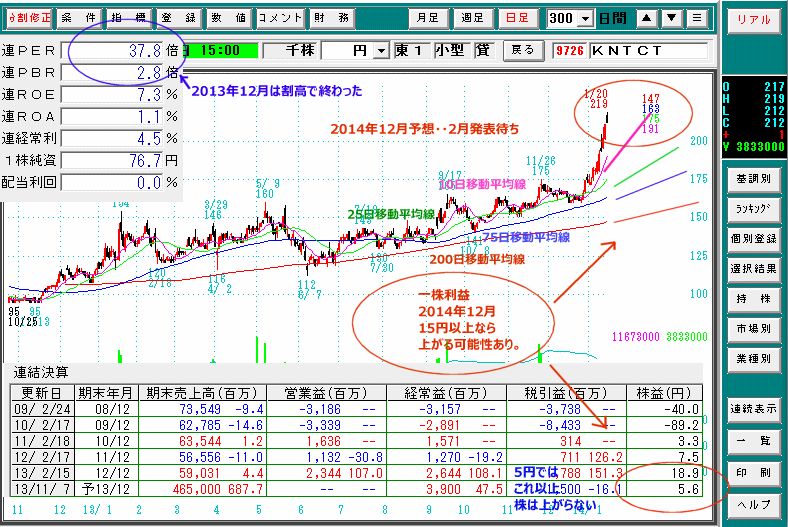Click the 戻る back button
Viewport: 788px width, 527px height.
[523, 50]
